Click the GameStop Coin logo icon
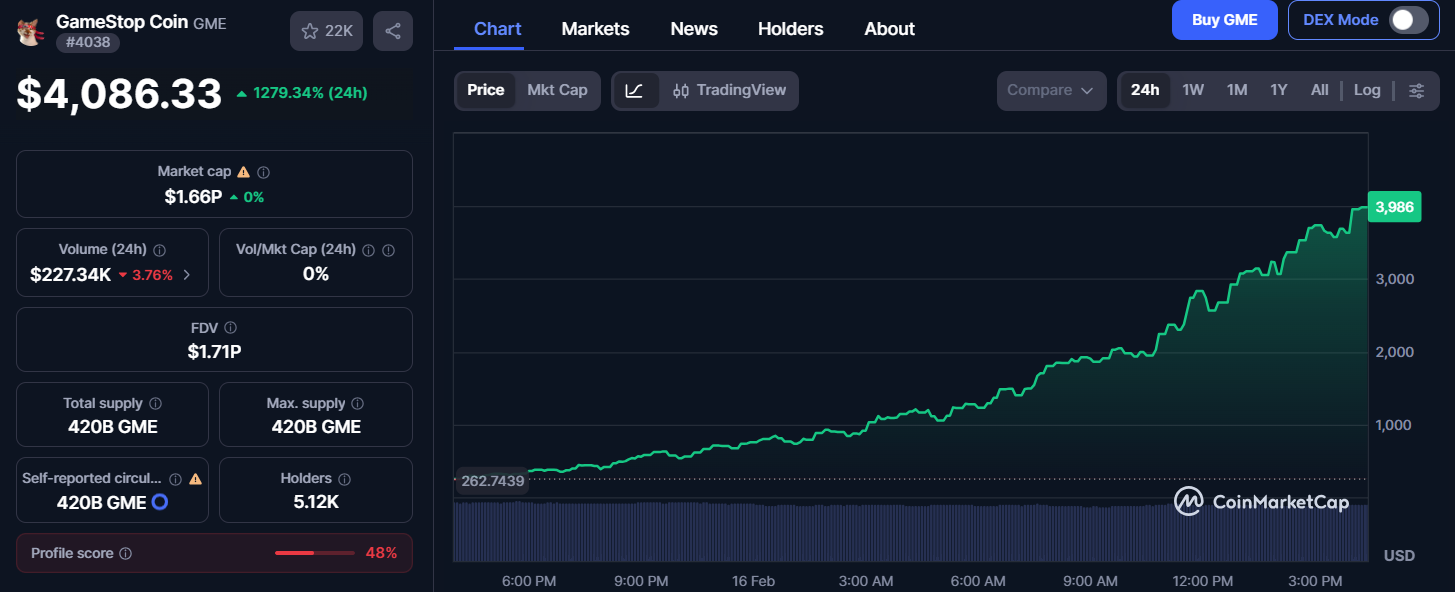 [x=29, y=31]
